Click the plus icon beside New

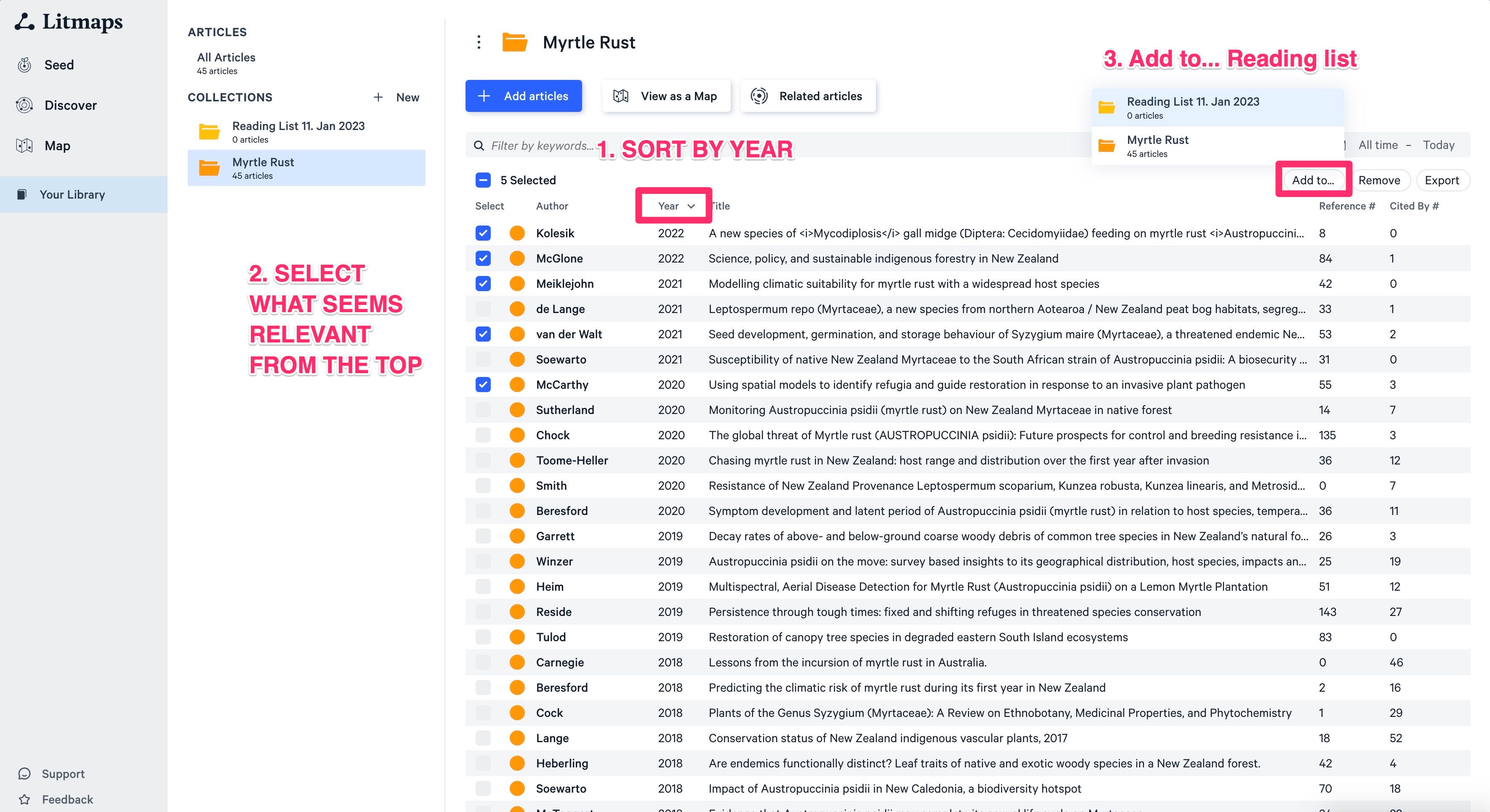[x=378, y=97]
